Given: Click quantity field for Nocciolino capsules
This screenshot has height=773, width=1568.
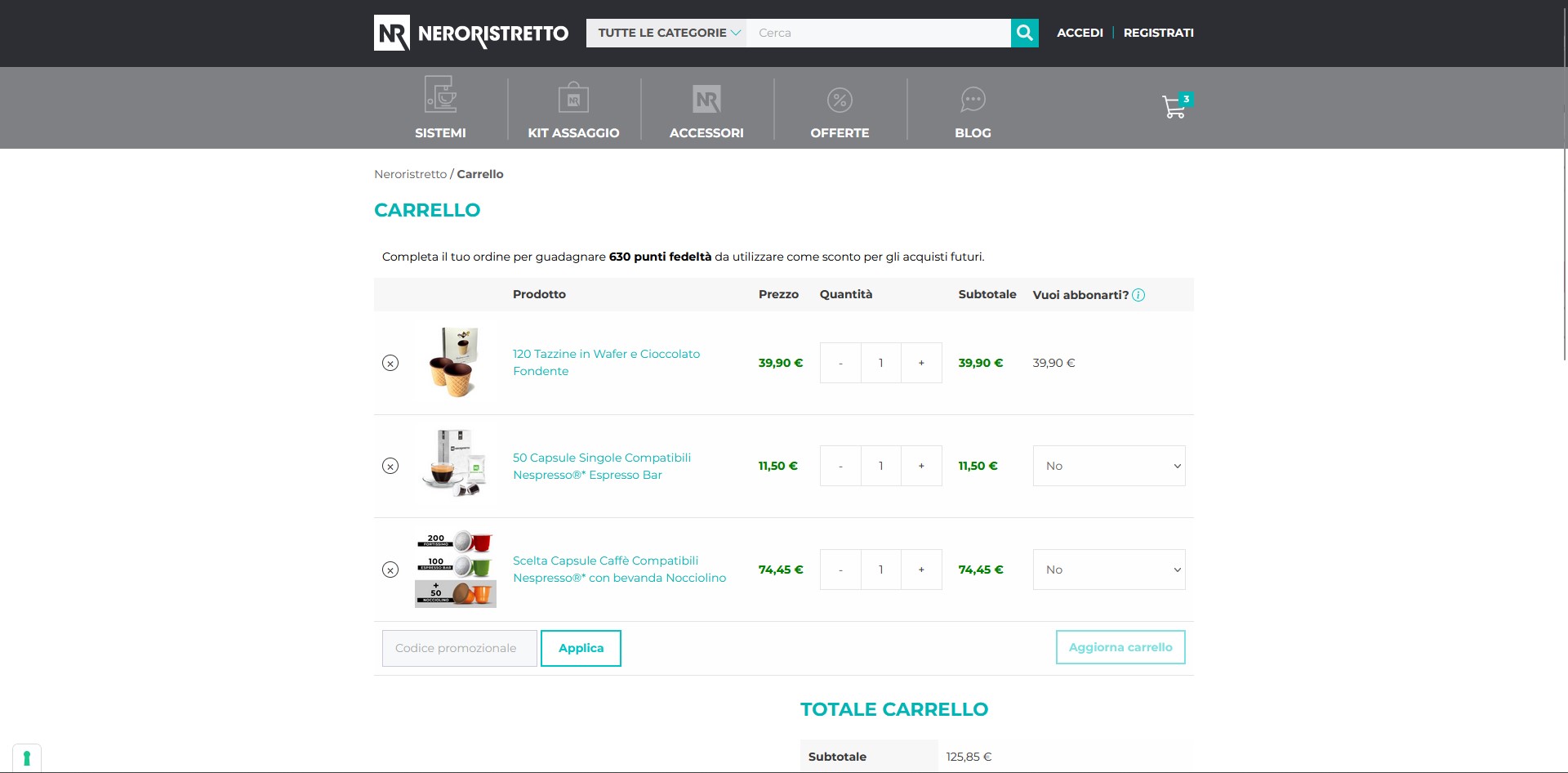Looking at the screenshot, I should (x=881, y=570).
